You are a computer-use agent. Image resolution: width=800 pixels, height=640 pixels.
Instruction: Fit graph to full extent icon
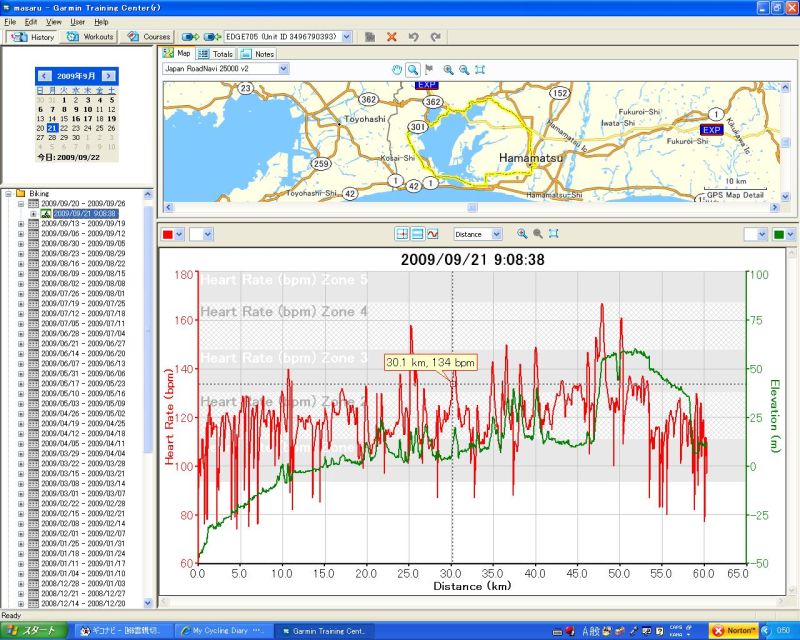pyautogui.click(x=554, y=234)
